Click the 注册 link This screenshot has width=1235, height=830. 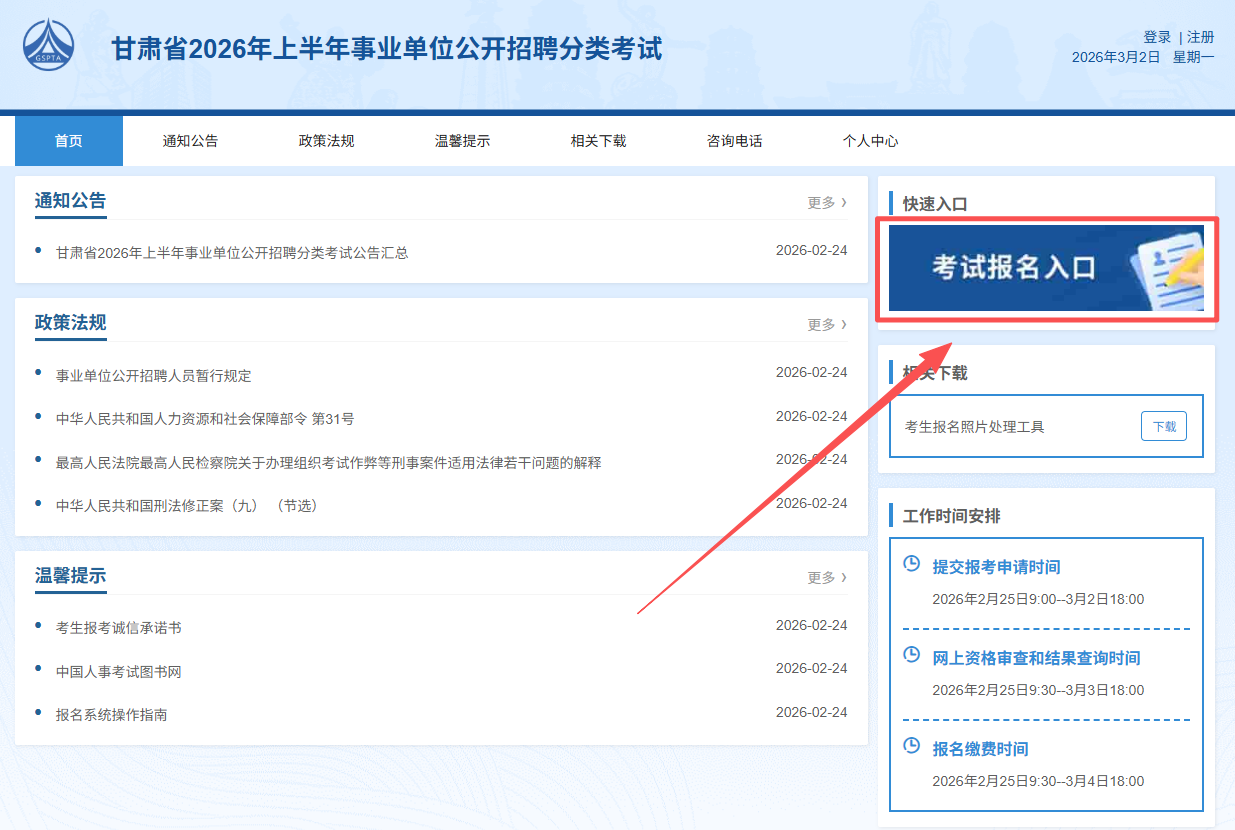click(1200, 37)
